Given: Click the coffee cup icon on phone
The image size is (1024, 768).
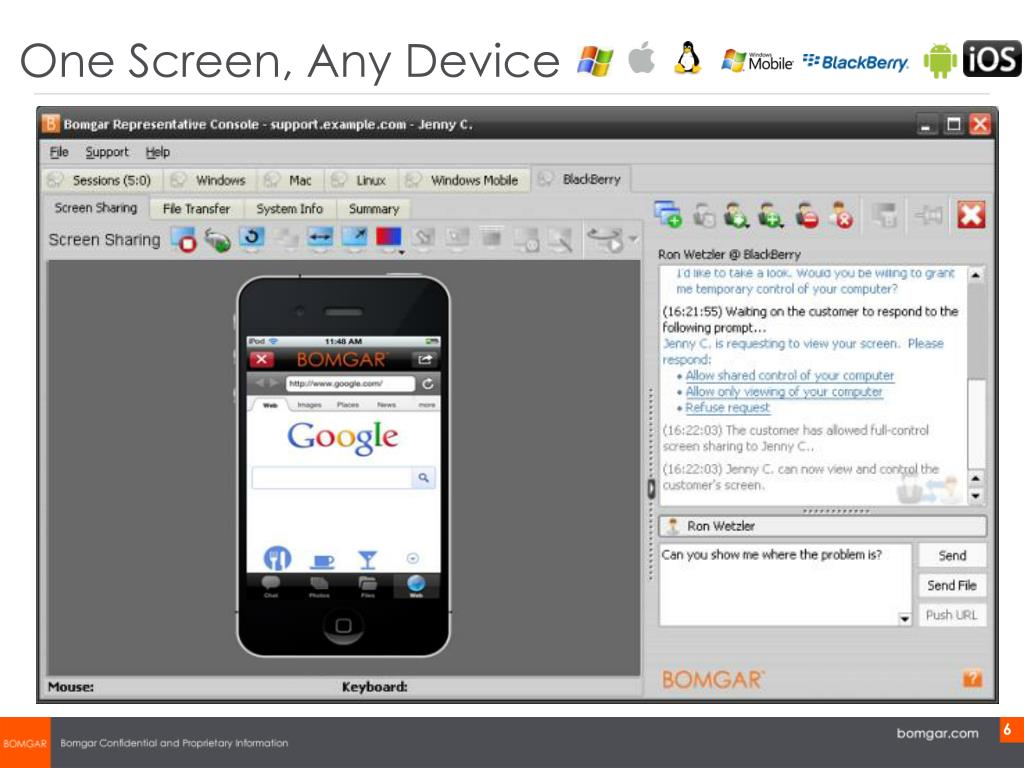Looking at the screenshot, I should [323, 560].
